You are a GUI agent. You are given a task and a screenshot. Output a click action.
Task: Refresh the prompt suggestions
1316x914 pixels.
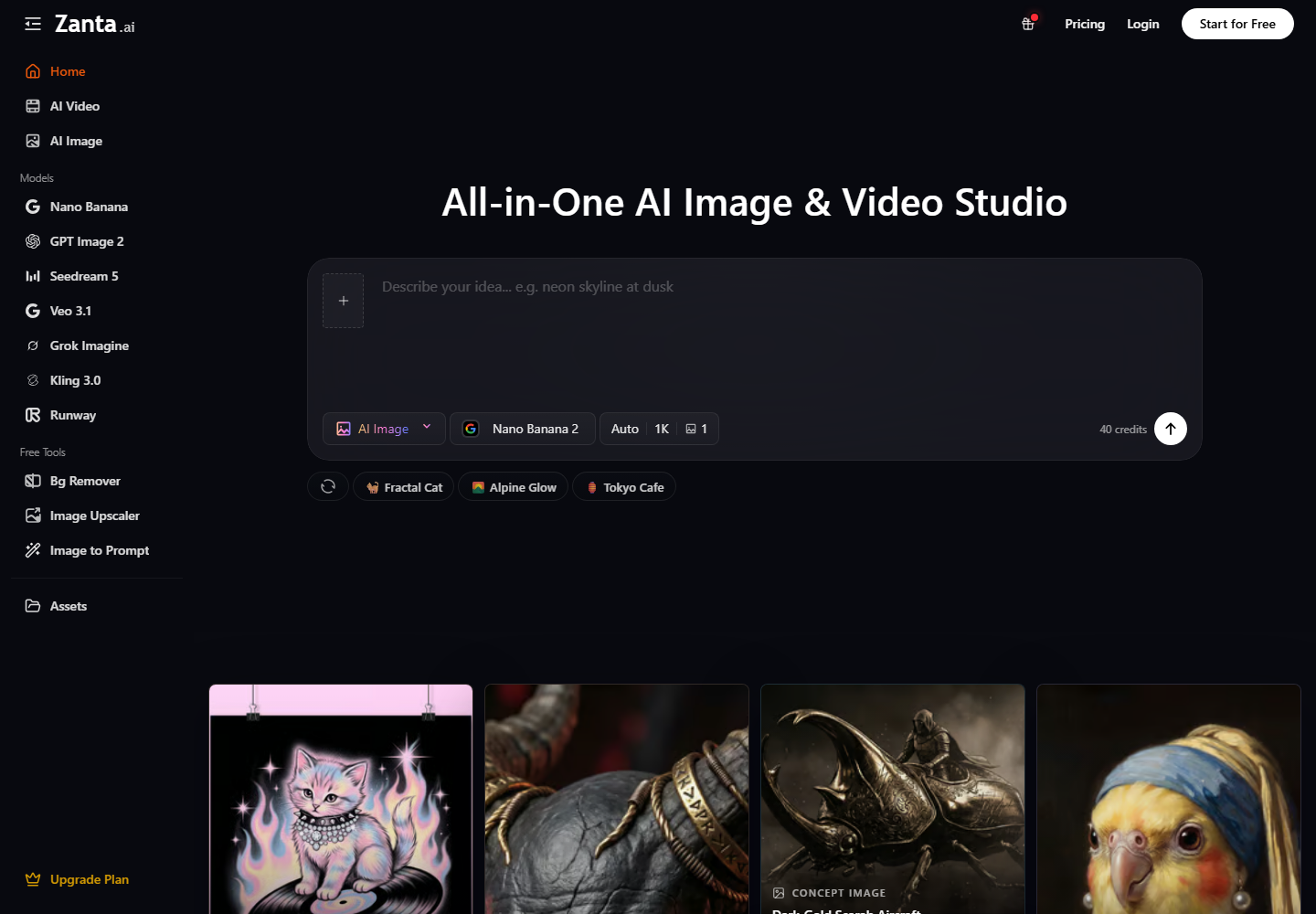coord(328,487)
